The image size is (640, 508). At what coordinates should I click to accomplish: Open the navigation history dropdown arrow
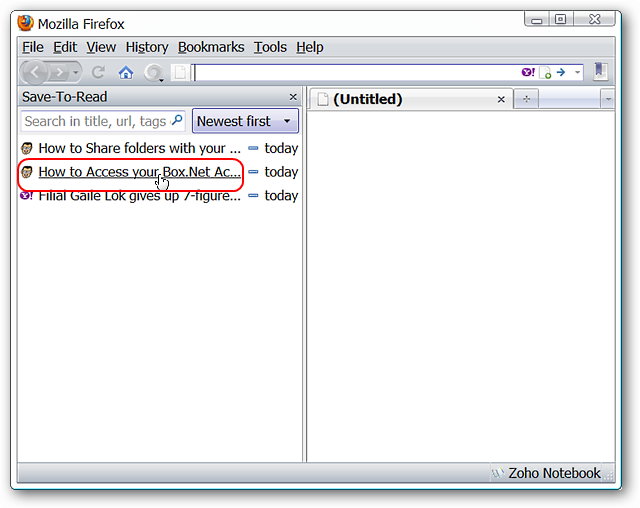[76, 73]
